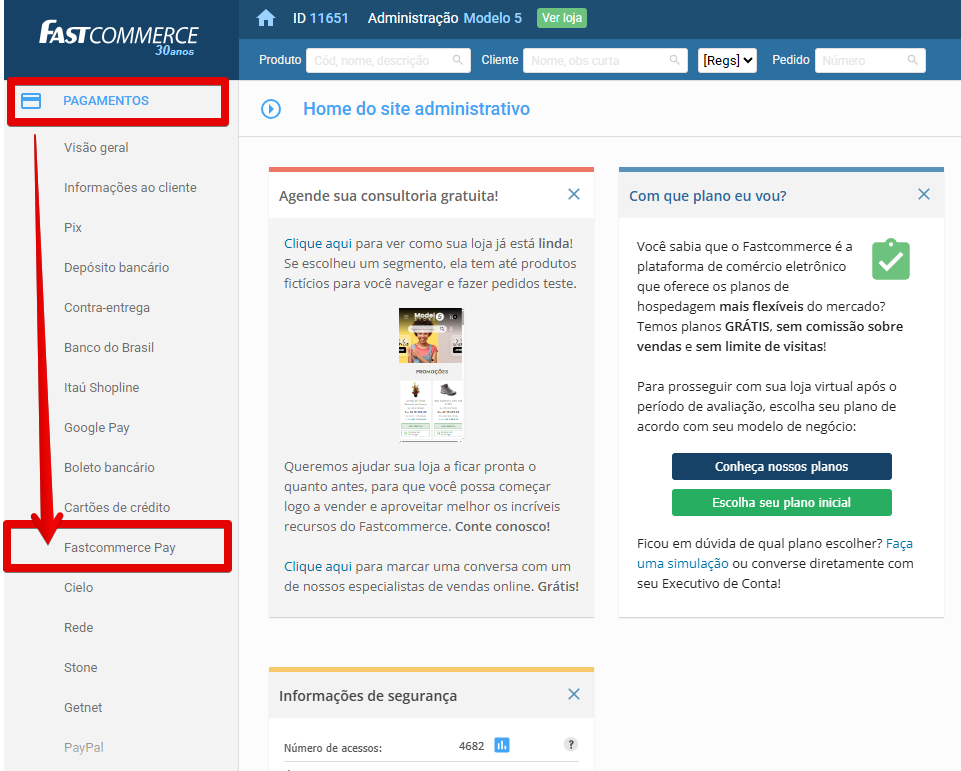Viewport: 961px width, 771px height.
Task: Click the home icon in top bar
Action: (x=266, y=18)
